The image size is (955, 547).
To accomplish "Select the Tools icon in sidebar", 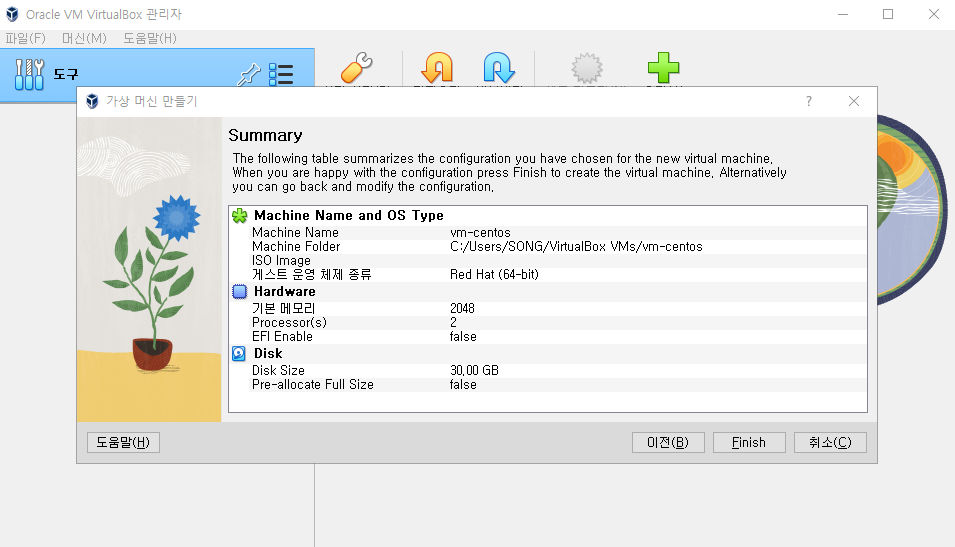I will [29, 74].
